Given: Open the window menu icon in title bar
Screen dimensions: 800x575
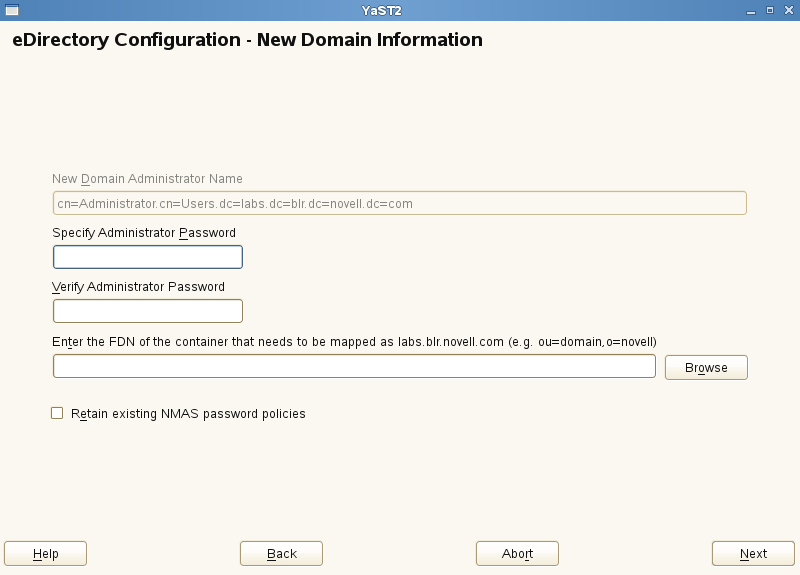Looking at the screenshot, I should click(x=12, y=9).
